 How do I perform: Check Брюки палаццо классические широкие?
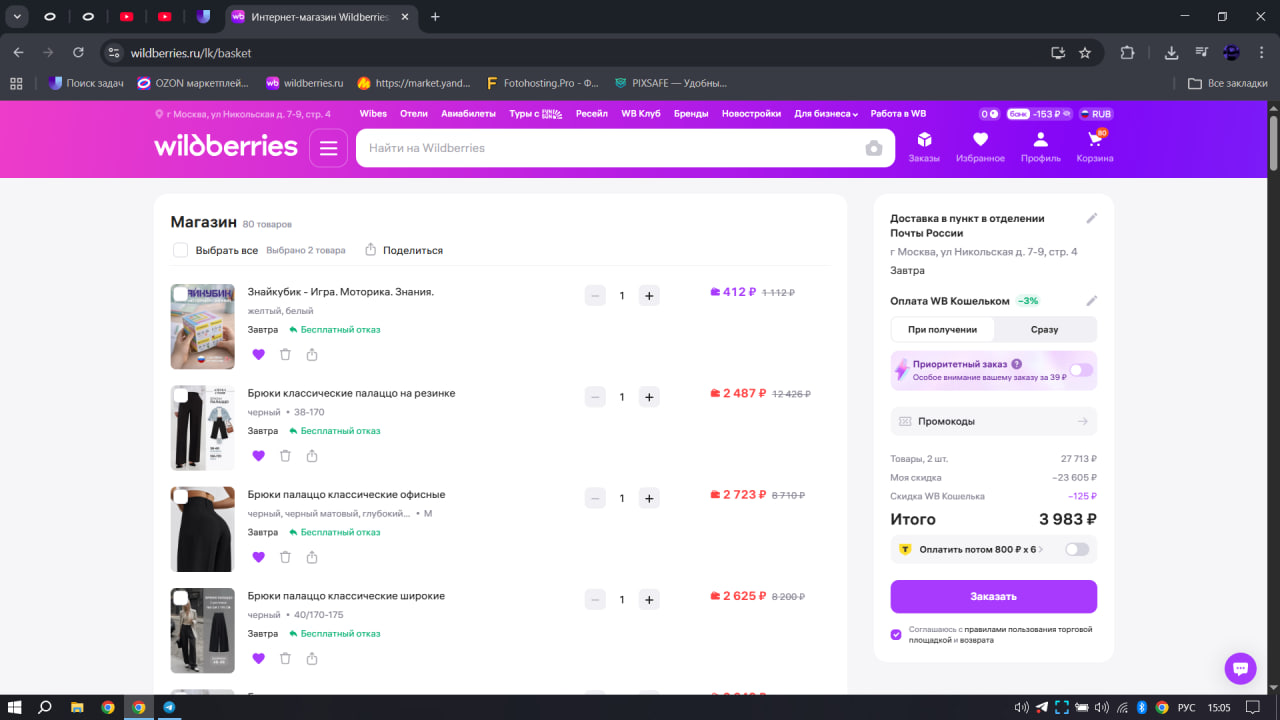pos(181,598)
